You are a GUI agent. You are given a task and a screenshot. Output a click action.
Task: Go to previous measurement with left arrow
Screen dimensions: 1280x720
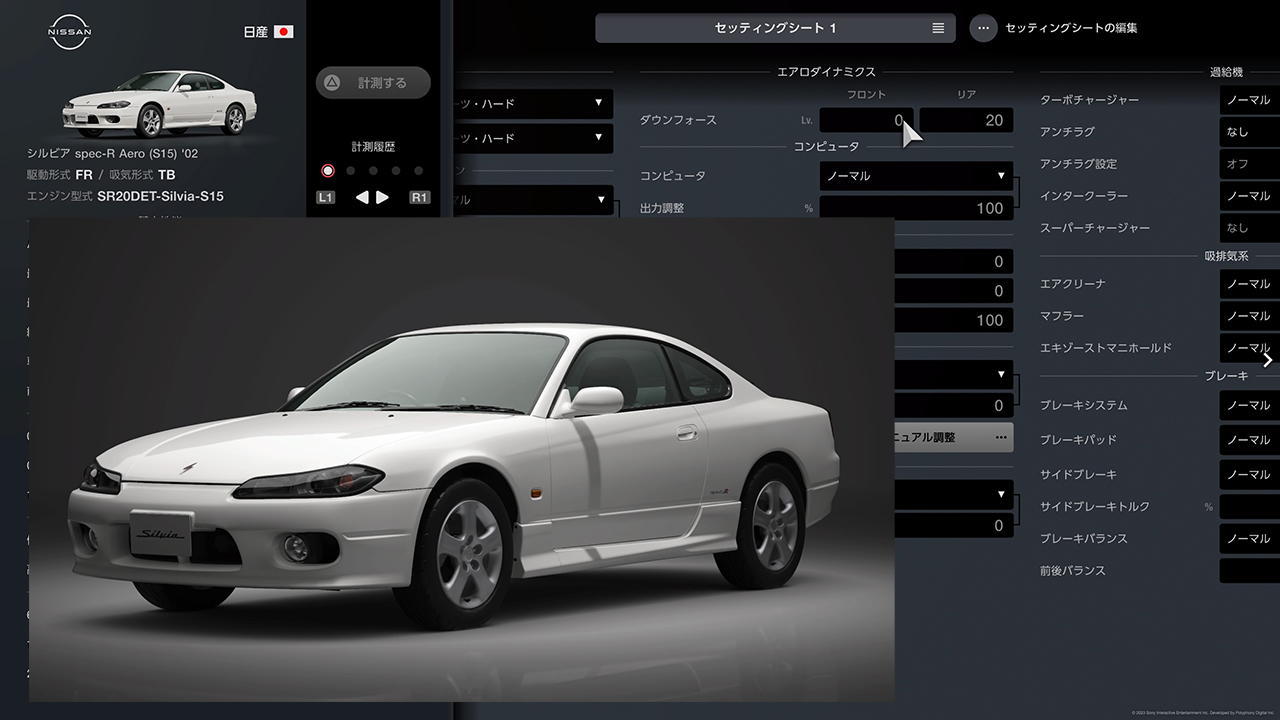point(362,197)
